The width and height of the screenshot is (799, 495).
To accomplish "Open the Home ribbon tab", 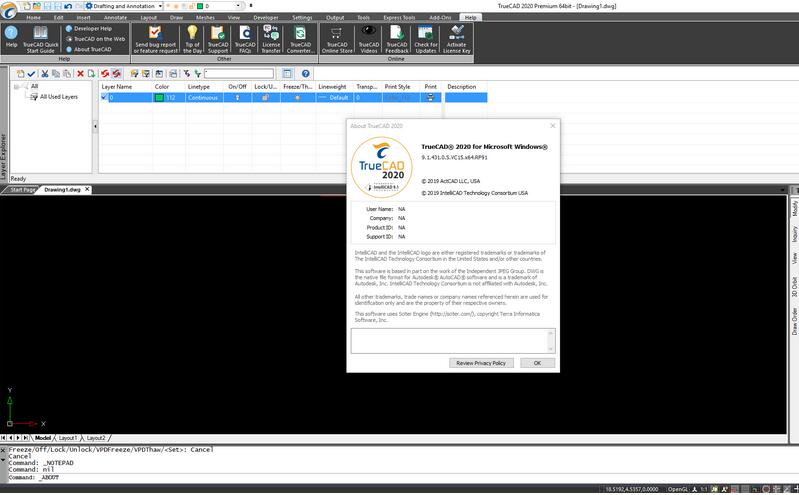I will 33,17.
